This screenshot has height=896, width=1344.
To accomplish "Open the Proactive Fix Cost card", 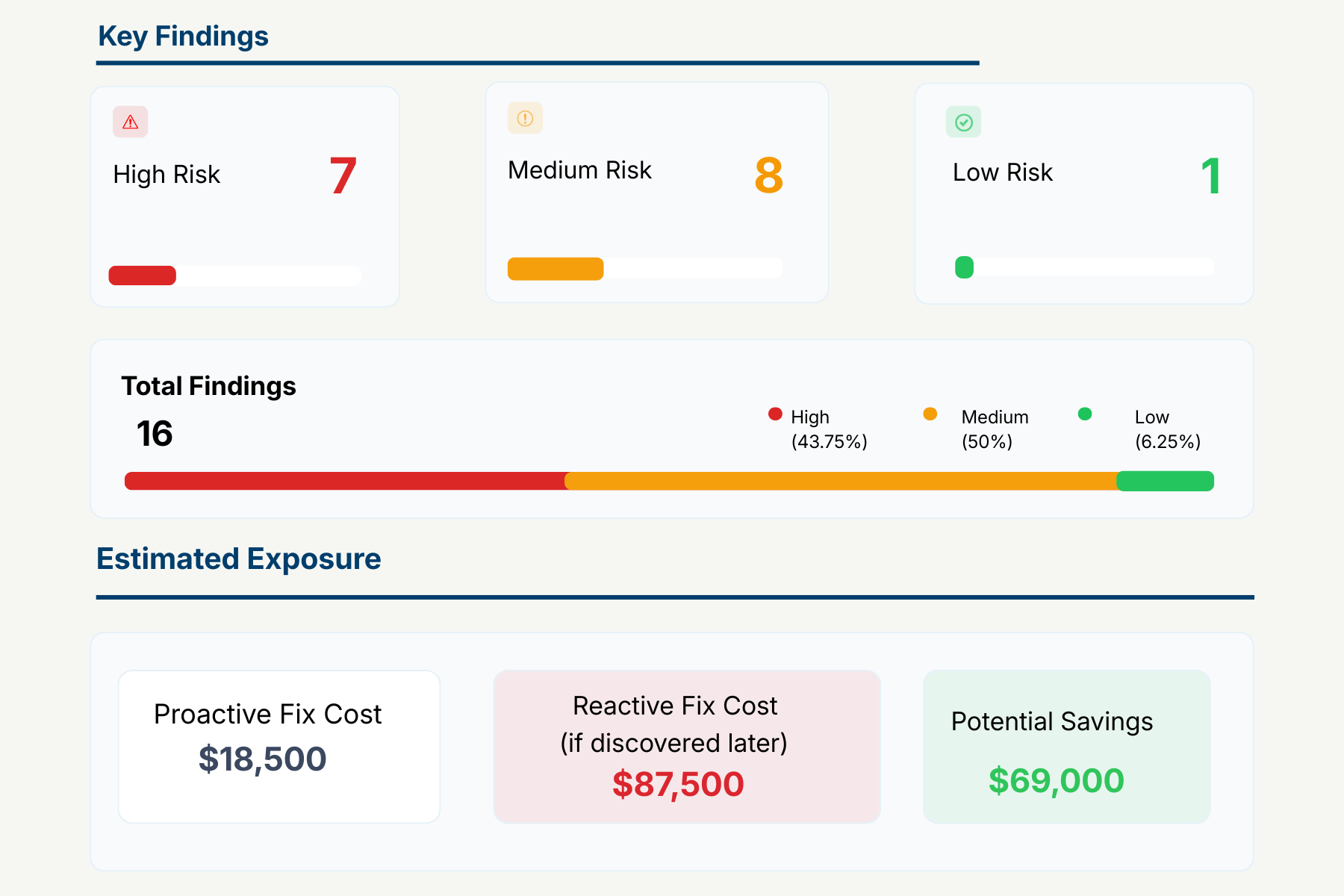I will tap(279, 747).
